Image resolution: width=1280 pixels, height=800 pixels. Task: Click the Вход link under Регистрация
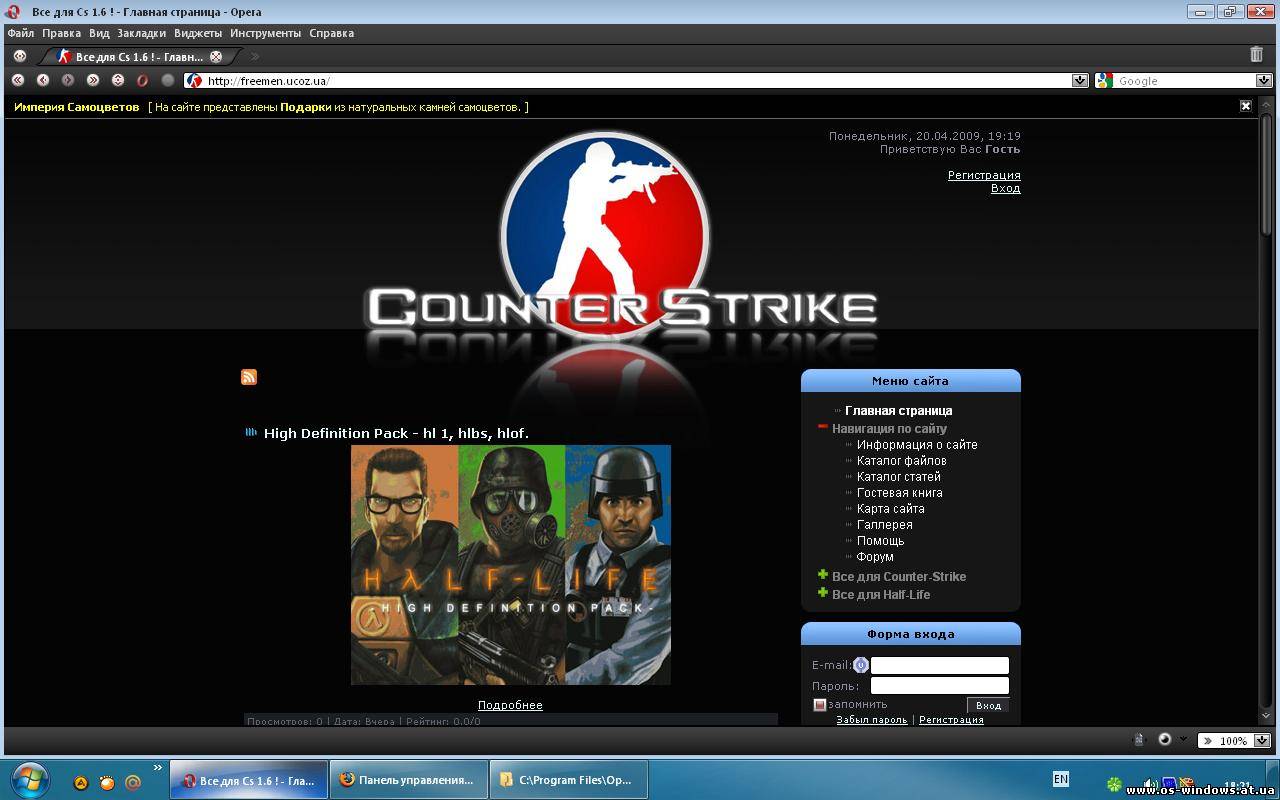pos(1006,188)
